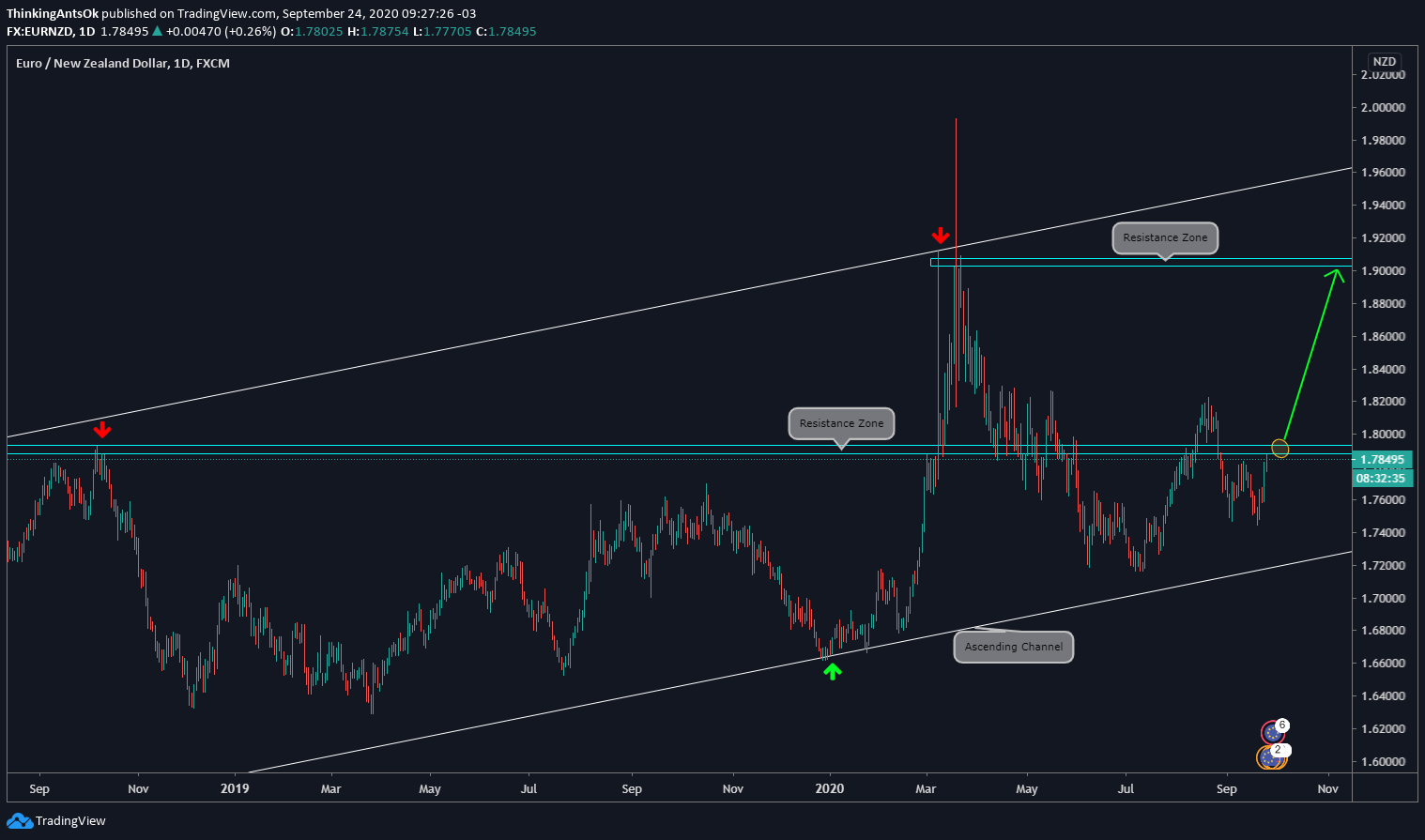Select the 'Euro / New Zealand Dollar, 1D, FXCM' chart title
The image size is (1425, 840).
(x=123, y=63)
